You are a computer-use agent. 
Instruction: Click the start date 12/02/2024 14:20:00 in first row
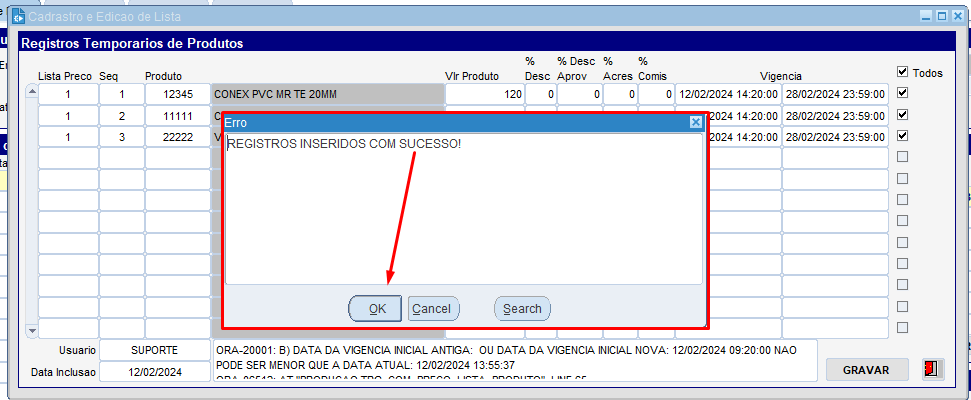tap(728, 95)
